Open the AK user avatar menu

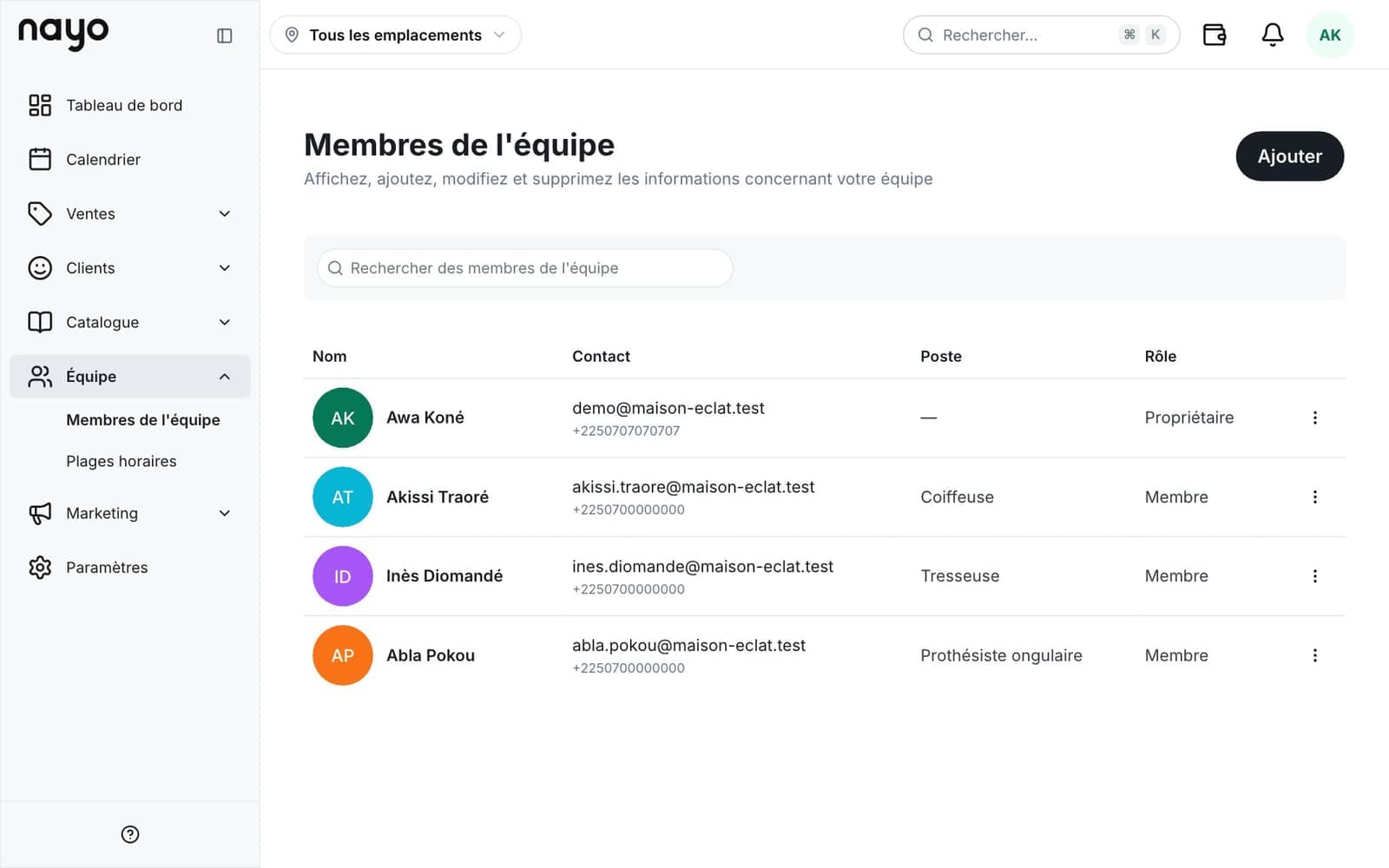point(1330,35)
